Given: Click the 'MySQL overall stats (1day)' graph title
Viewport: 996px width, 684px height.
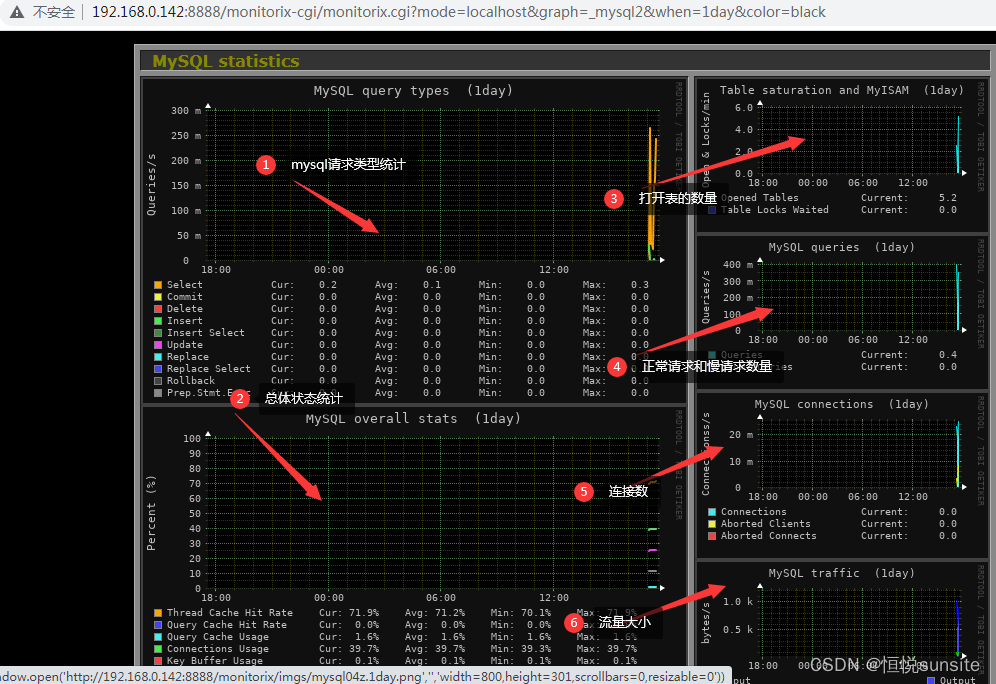Looking at the screenshot, I should (x=413, y=419).
